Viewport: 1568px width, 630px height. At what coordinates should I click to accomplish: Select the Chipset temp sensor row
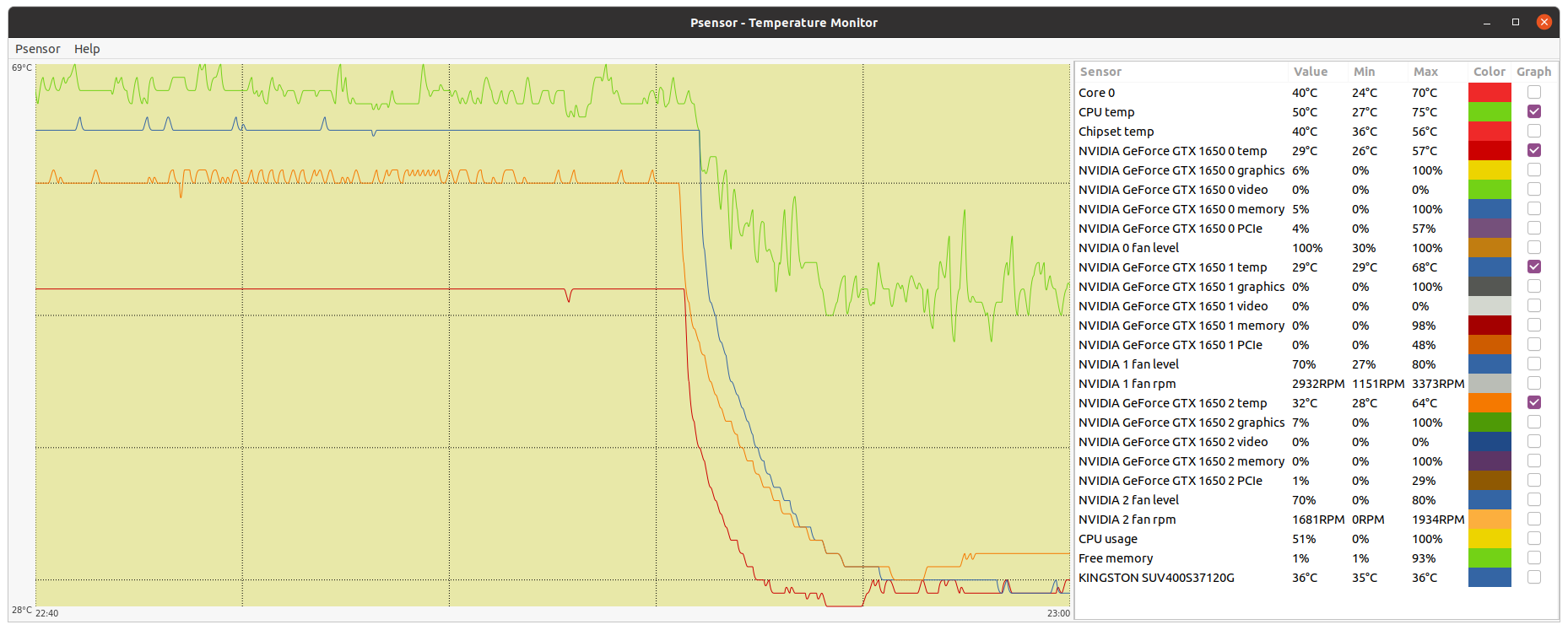point(1116,132)
